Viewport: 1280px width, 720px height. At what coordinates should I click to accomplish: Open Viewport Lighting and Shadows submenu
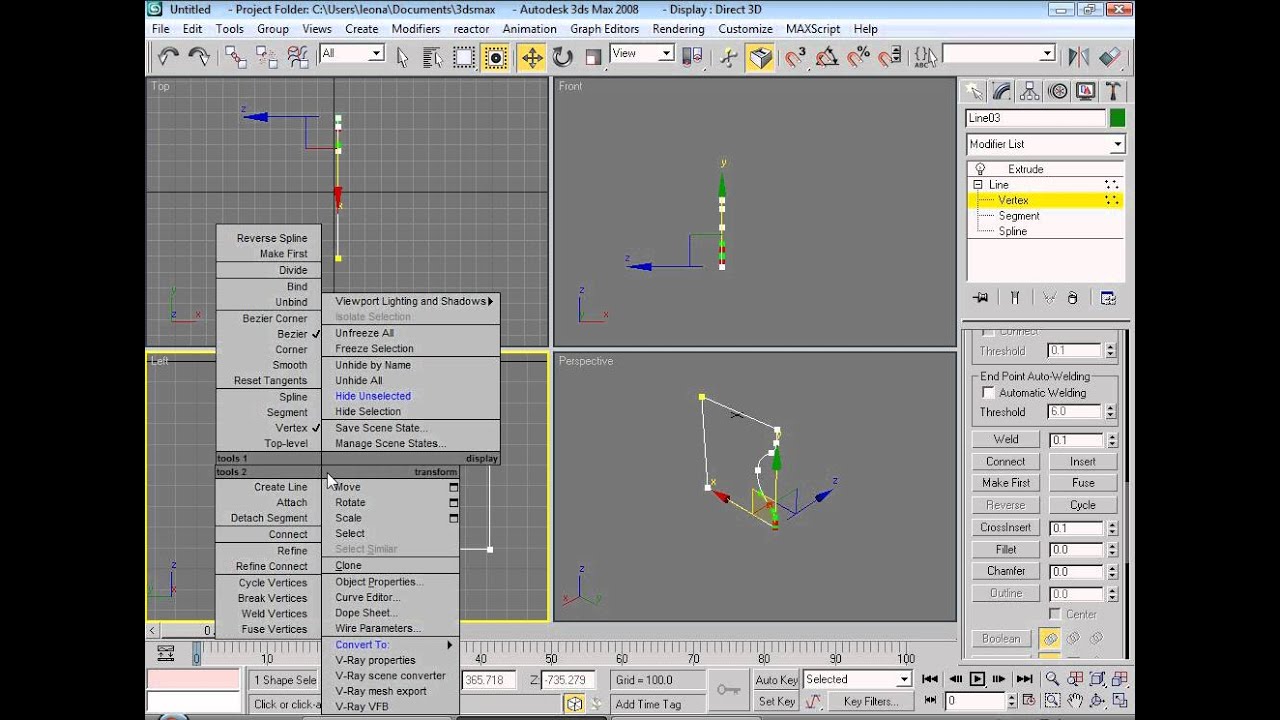pos(411,301)
